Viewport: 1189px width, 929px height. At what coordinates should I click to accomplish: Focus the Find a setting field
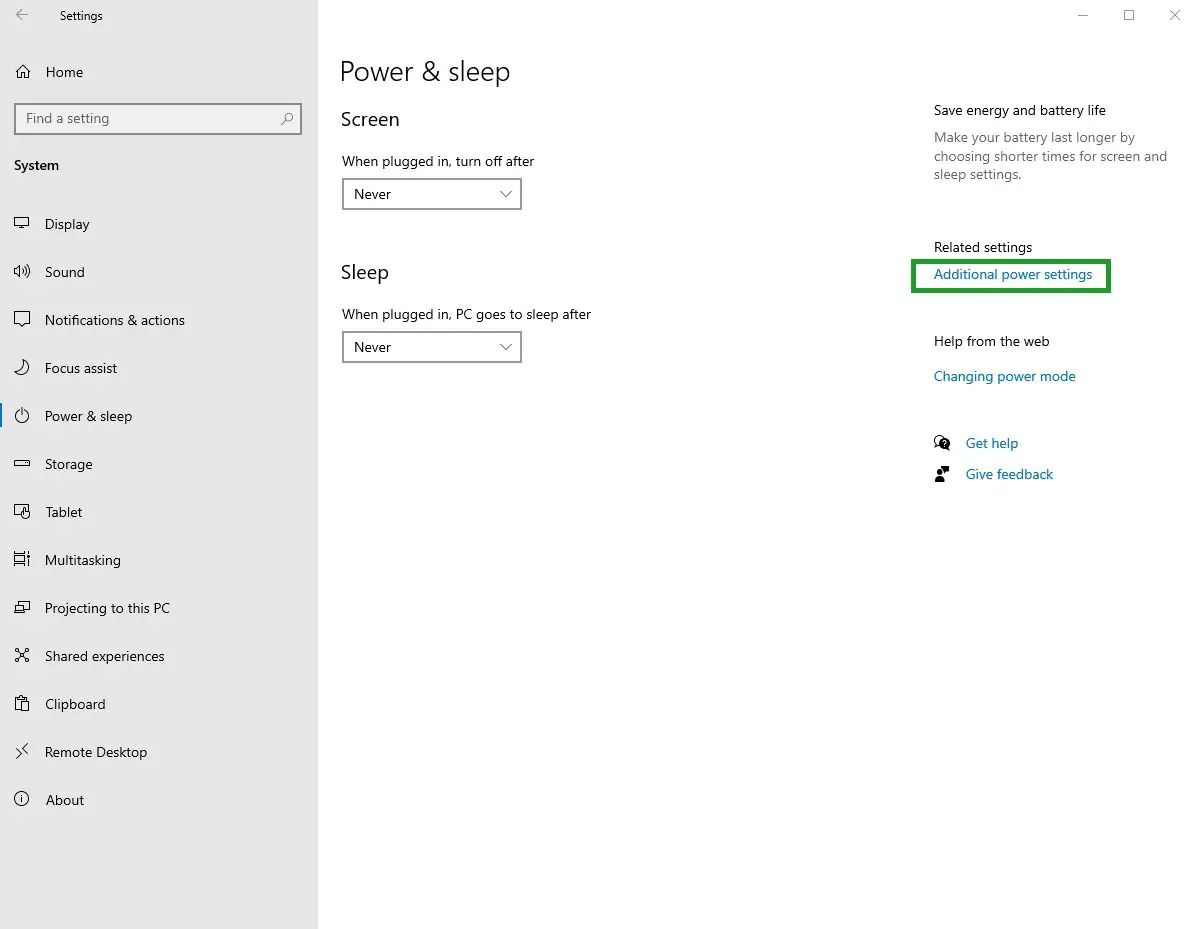click(158, 118)
